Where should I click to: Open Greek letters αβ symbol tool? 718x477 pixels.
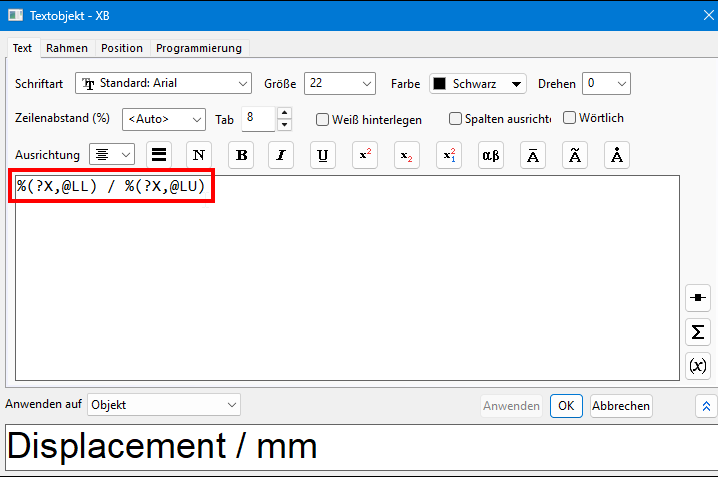pyautogui.click(x=490, y=155)
